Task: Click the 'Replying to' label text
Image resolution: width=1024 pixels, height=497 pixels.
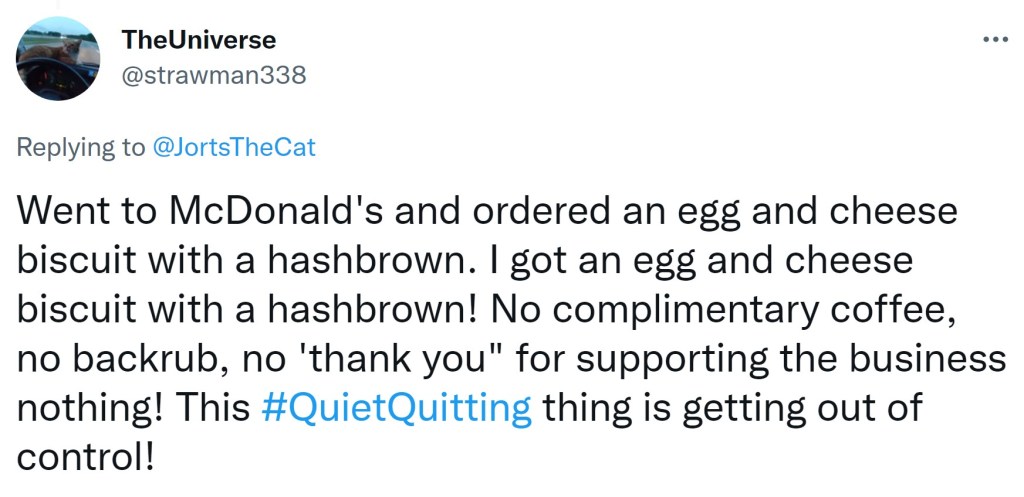Action: [81, 148]
